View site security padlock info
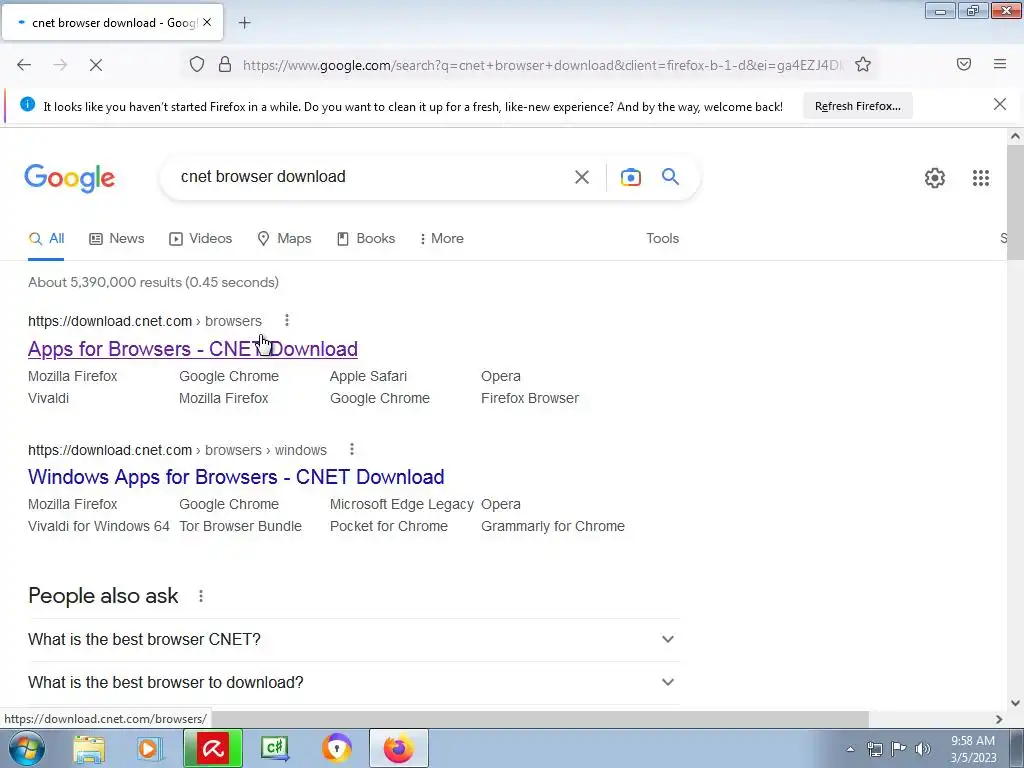 tap(225, 64)
